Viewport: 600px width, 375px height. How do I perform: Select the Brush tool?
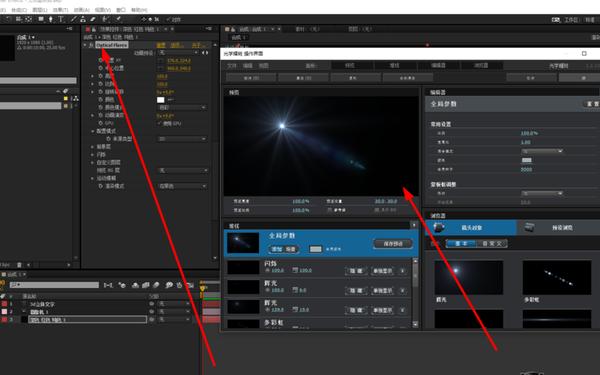(x=73, y=19)
